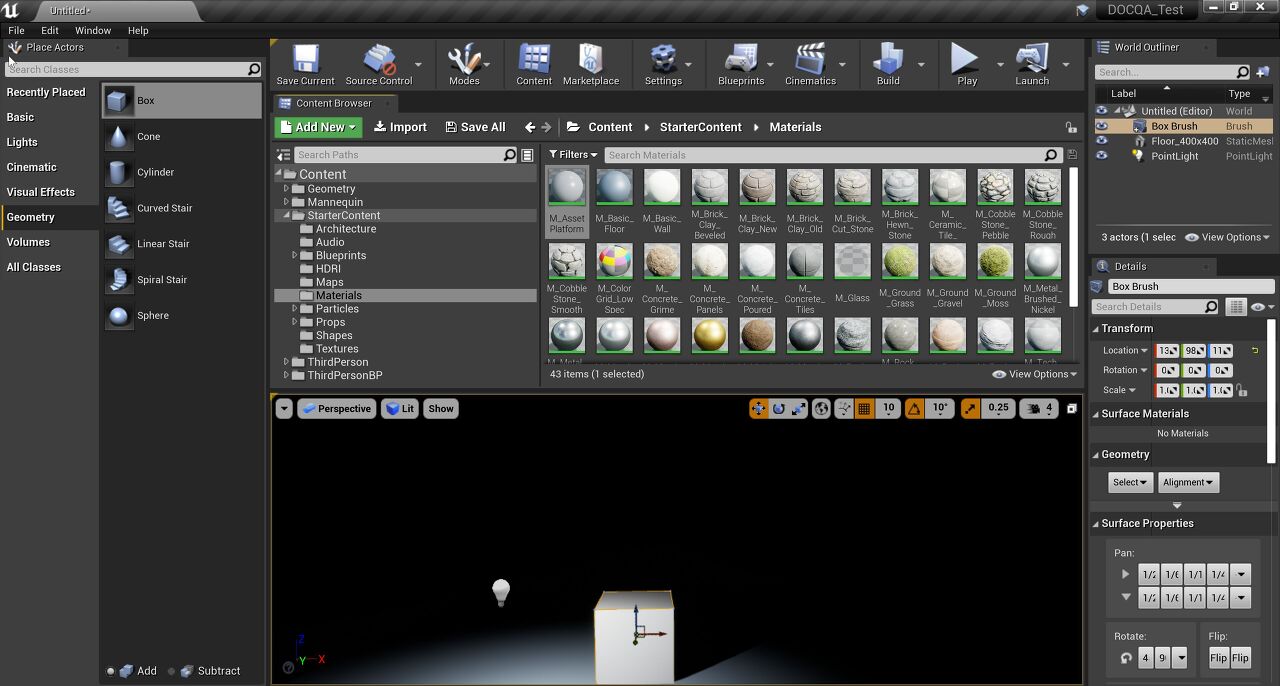The image size is (1280, 686).
Task: Select the Cylinder geometry brush
Action: [x=182, y=172]
